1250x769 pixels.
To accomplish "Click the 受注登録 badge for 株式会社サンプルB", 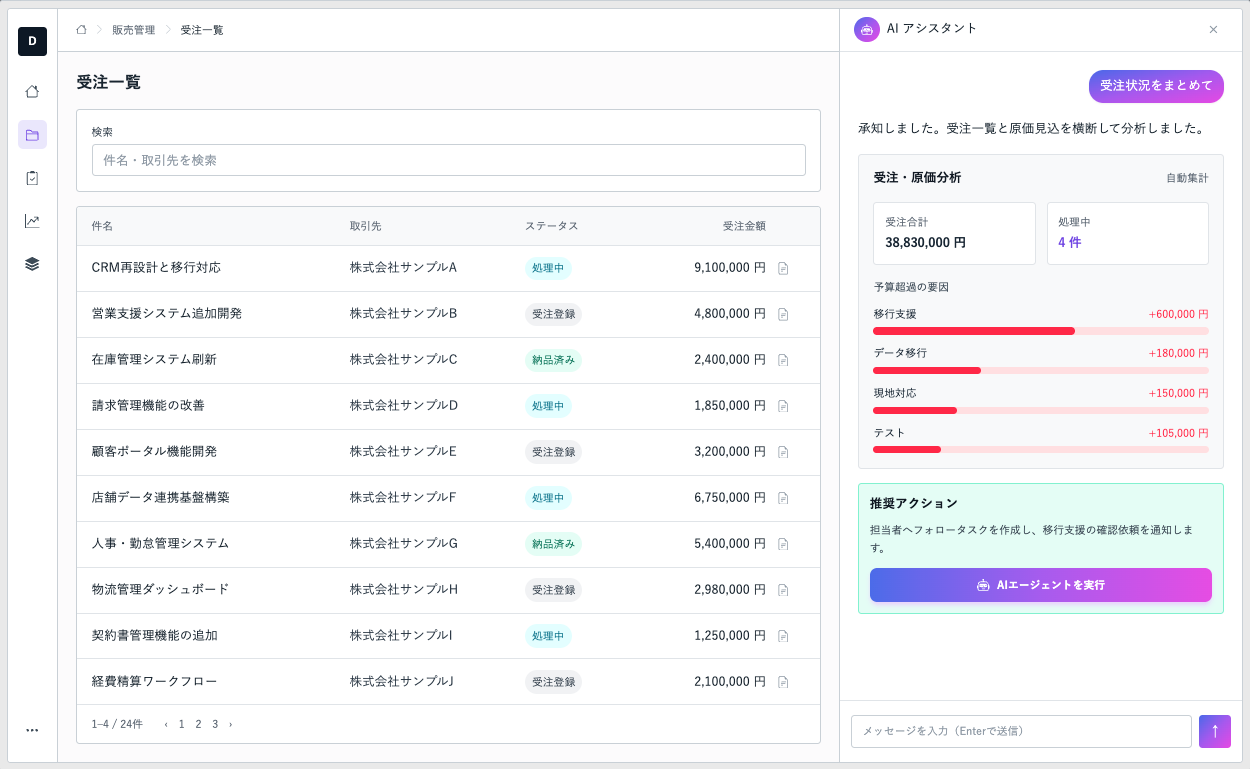I will pyautogui.click(x=553, y=314).
